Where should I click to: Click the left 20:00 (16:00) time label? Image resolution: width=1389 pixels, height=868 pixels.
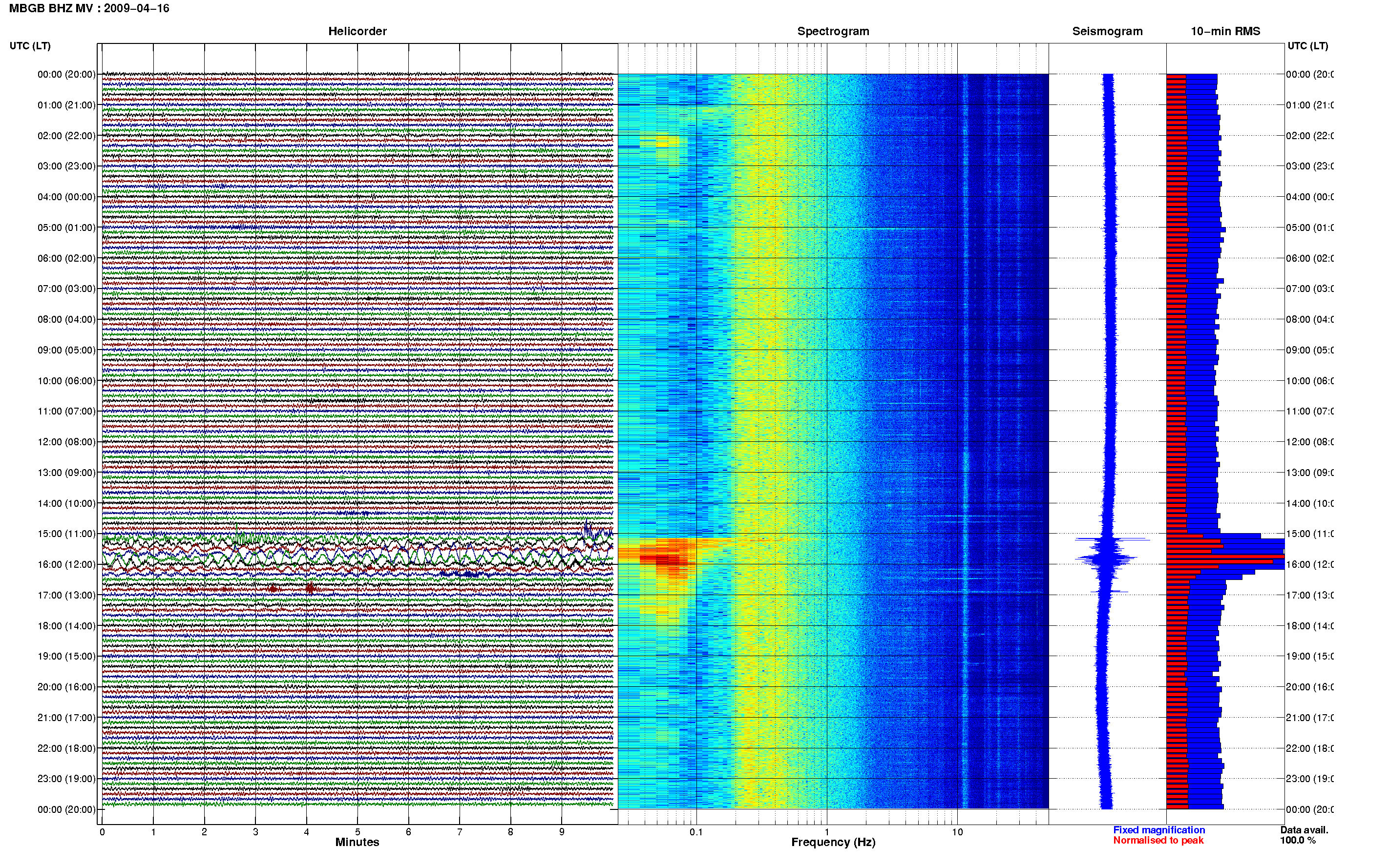coord(66,686)
